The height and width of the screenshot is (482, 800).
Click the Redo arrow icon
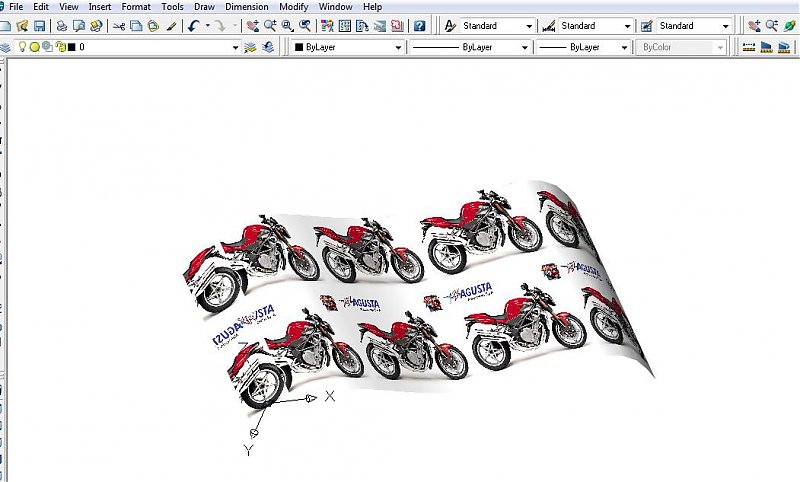[x=220, y=26]
